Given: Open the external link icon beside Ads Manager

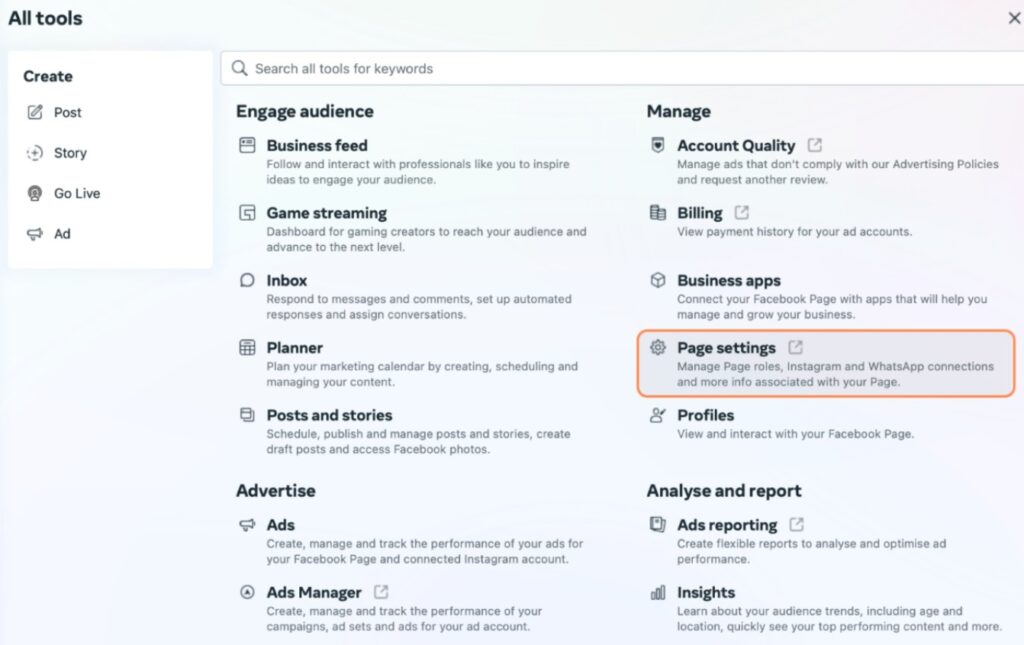Looking at the screenshot, I should pyautogui.click(x=381, y=592).
